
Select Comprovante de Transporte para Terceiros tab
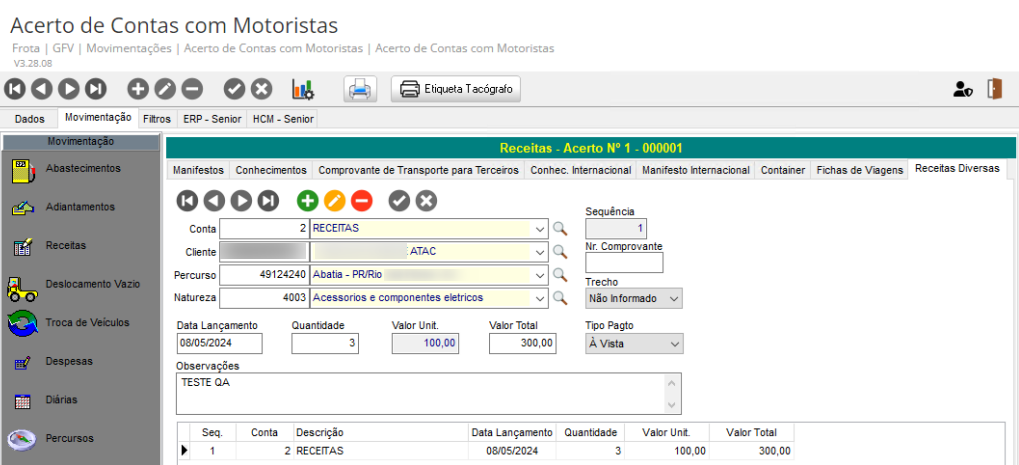click(419, 170)
